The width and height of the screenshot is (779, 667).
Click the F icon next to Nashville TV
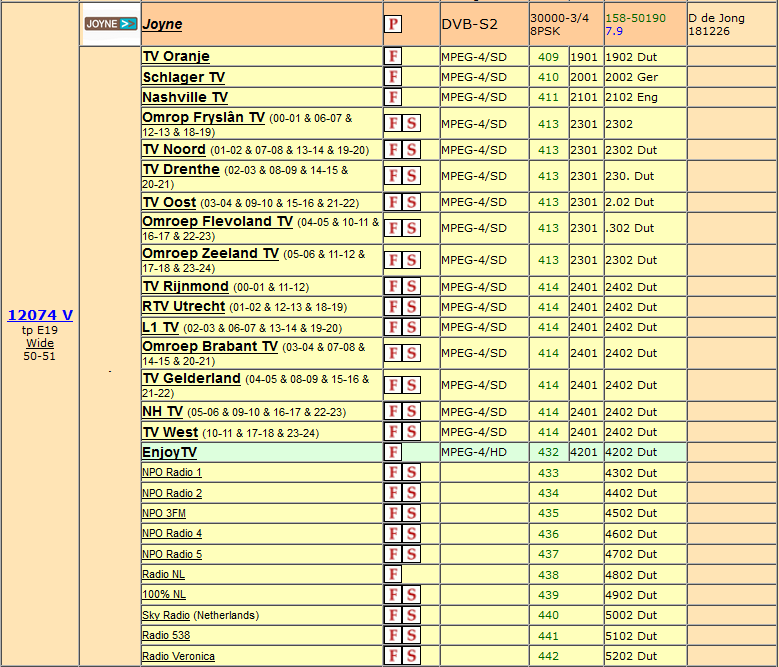coord(393,96)
